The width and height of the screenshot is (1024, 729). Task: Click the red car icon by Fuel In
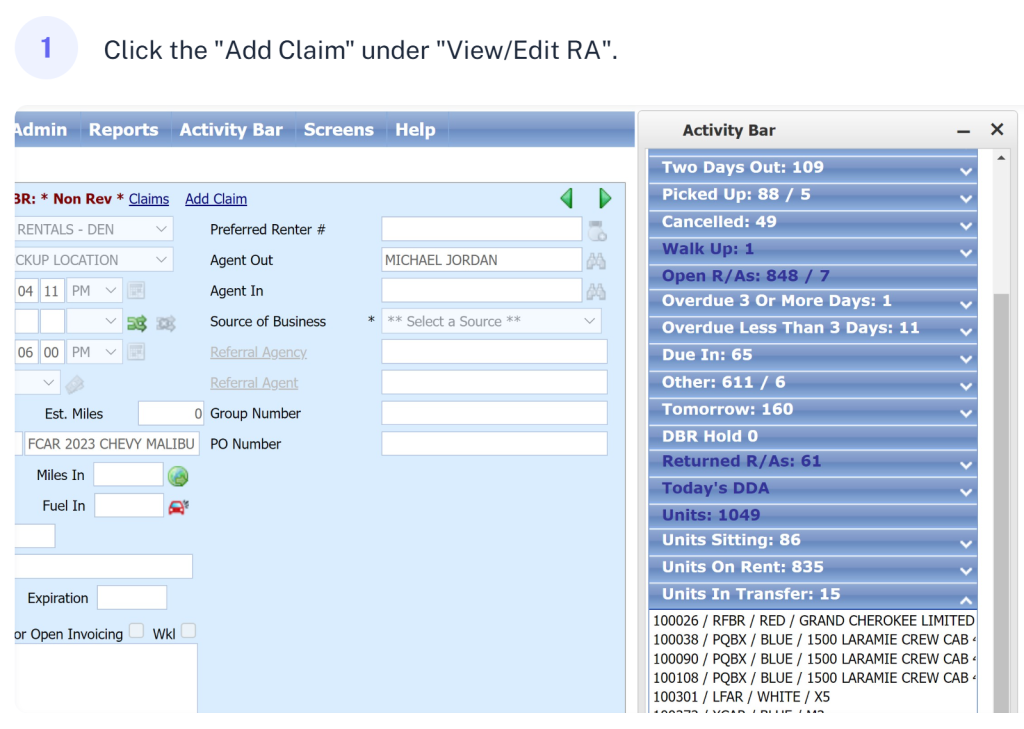tap(178, 506)
